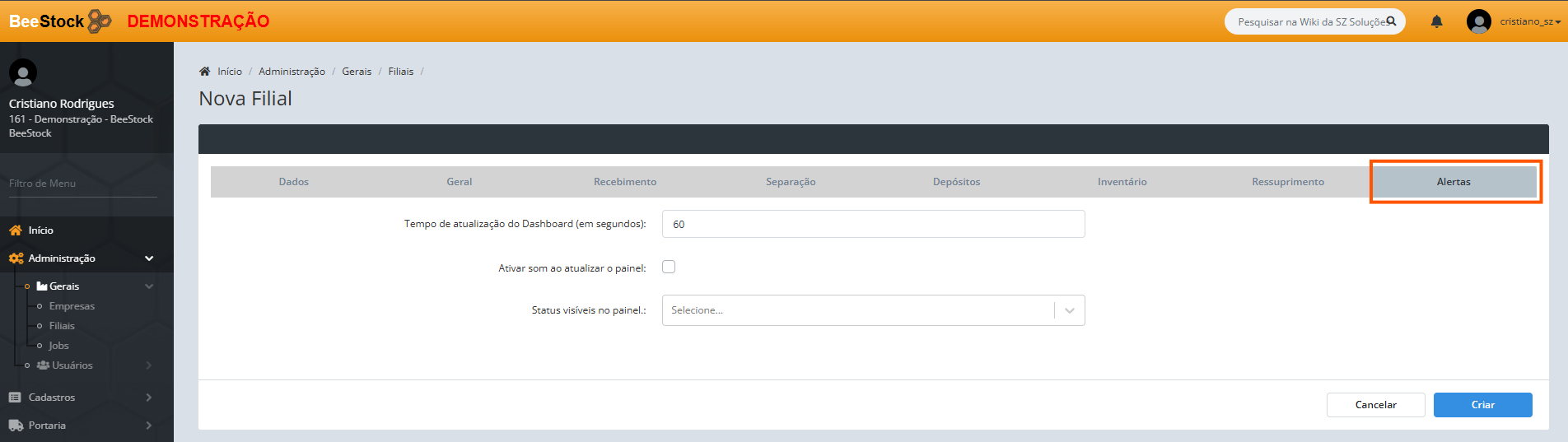Click the notification bell icon

(x=1436, y=21)
